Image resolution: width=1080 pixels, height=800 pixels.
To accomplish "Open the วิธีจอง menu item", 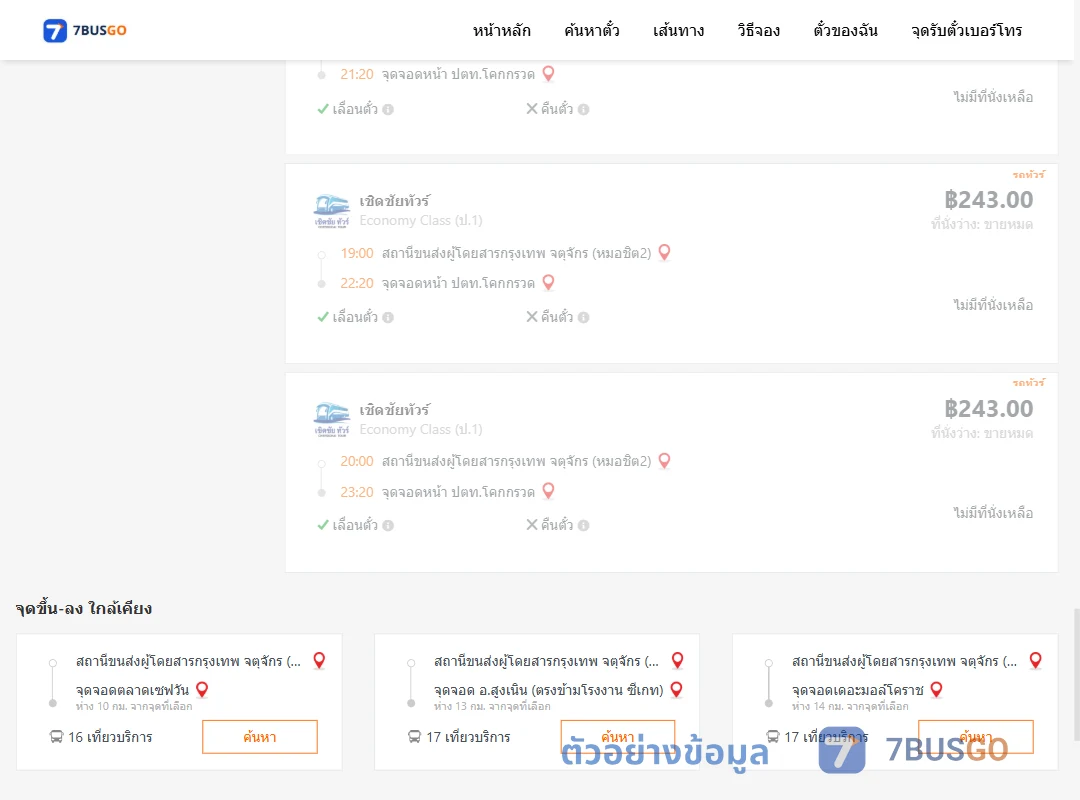I will (x=758, y=30).
